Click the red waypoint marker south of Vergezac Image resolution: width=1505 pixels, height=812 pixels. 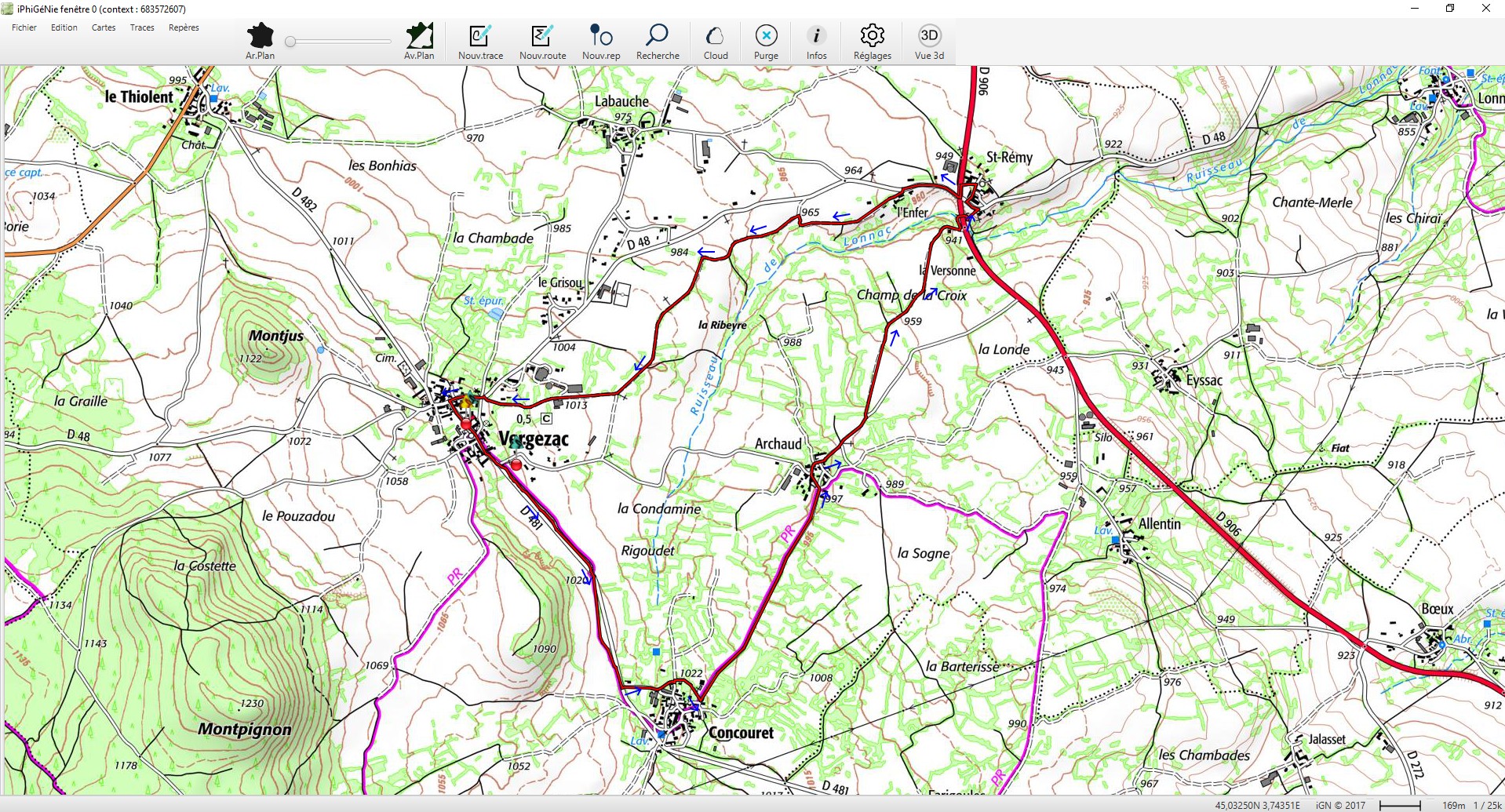click(x=516, y=464)
